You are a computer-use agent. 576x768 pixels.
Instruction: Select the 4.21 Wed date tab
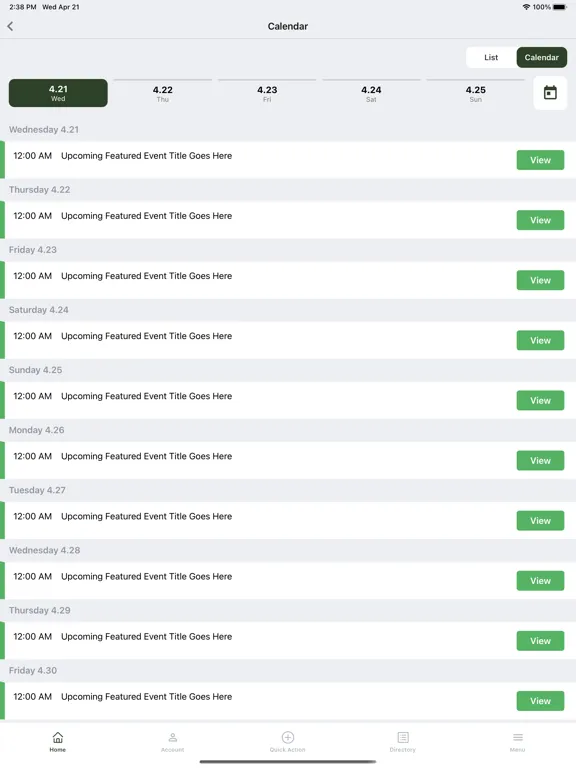pyautogui.click(x=58, y=93)
